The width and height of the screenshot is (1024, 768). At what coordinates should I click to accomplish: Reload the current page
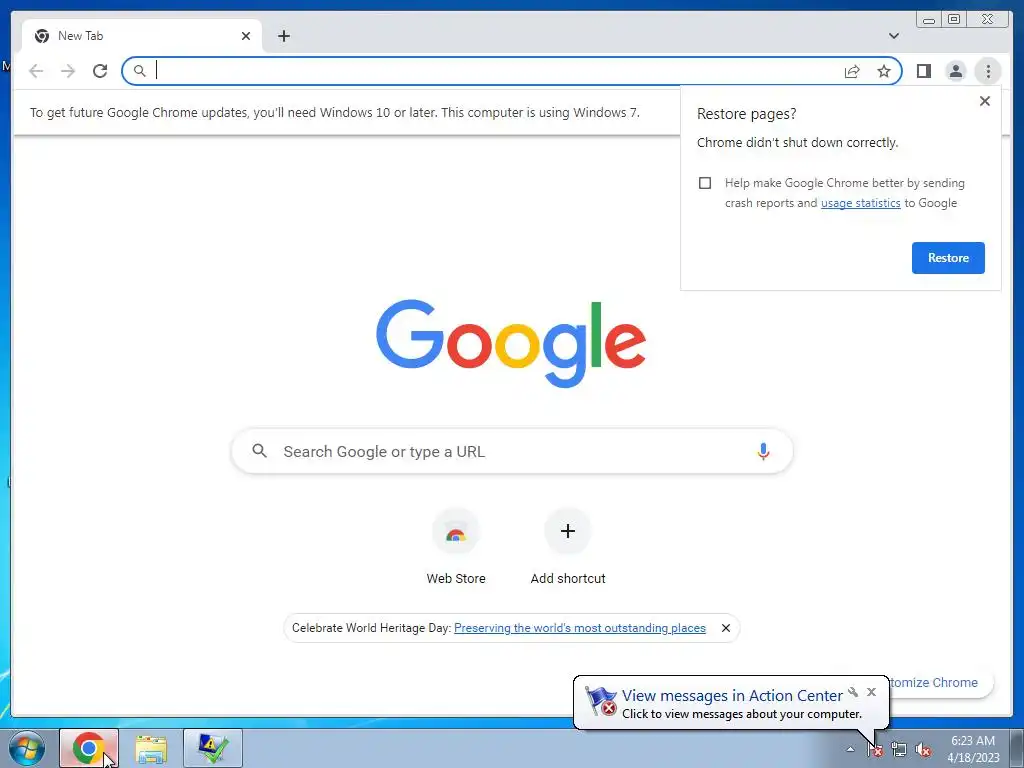click(100, 71)
